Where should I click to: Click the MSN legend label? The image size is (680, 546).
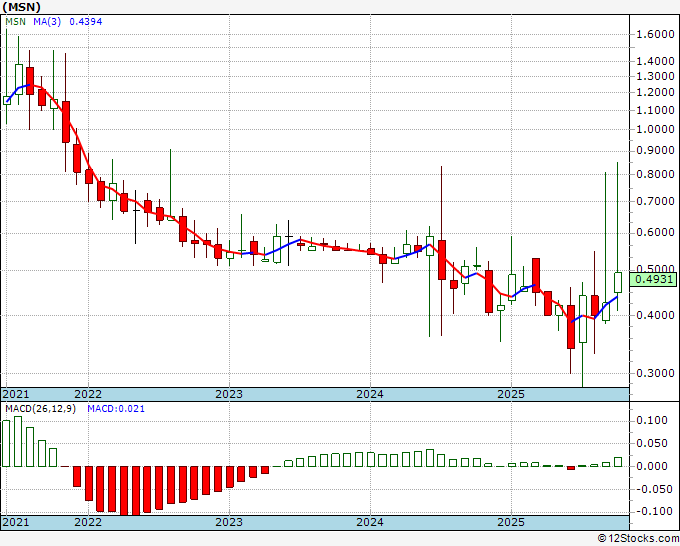tap(16, 21)
